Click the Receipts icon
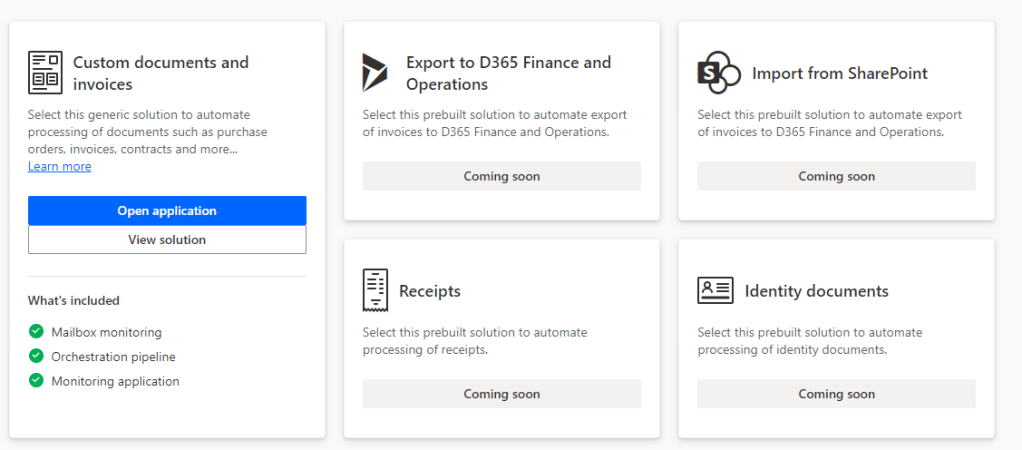This screenshot has width=1022, height=450. click(x=375, y=290)
